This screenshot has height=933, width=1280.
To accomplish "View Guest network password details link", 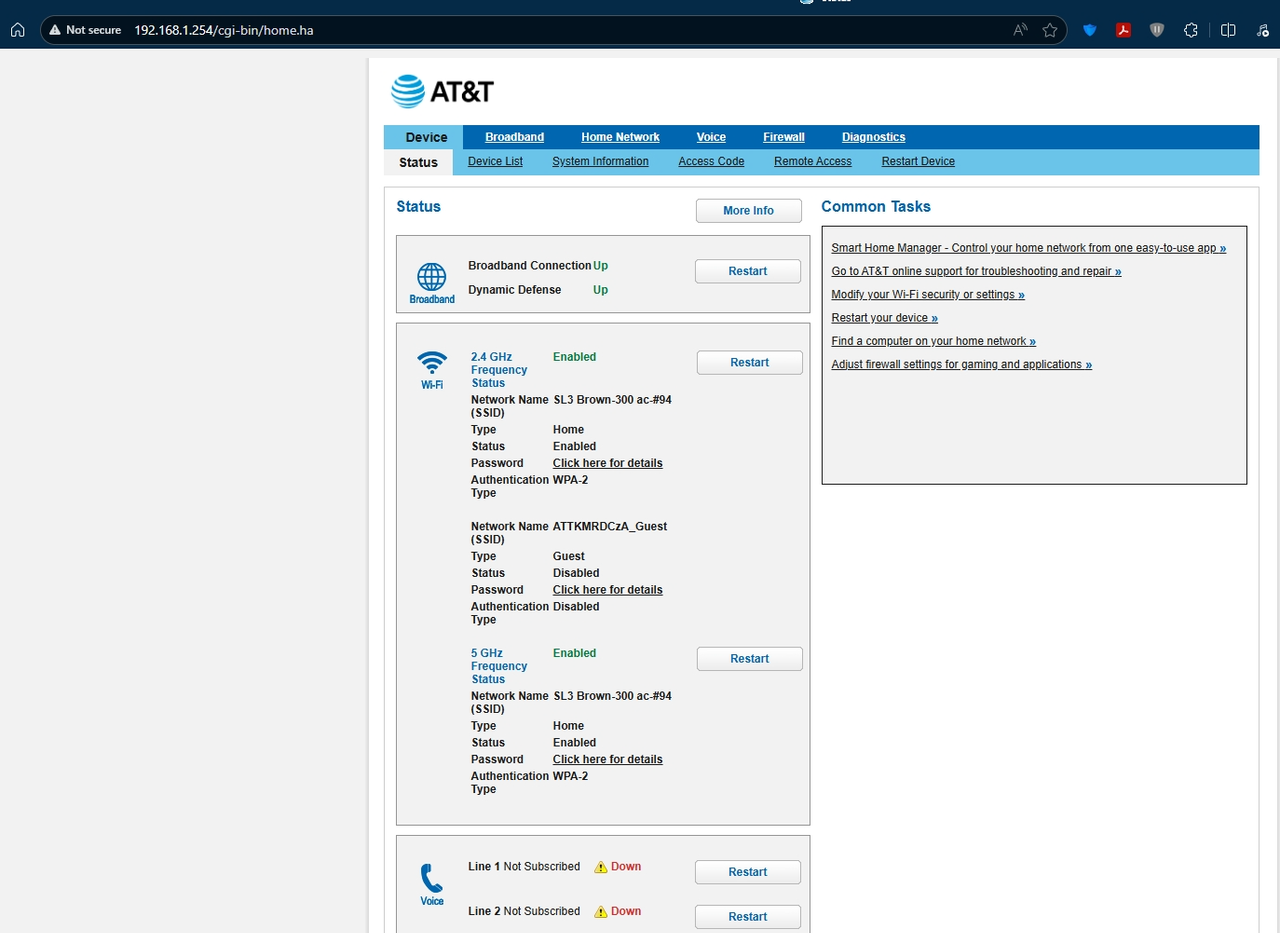I will [608, 590].
